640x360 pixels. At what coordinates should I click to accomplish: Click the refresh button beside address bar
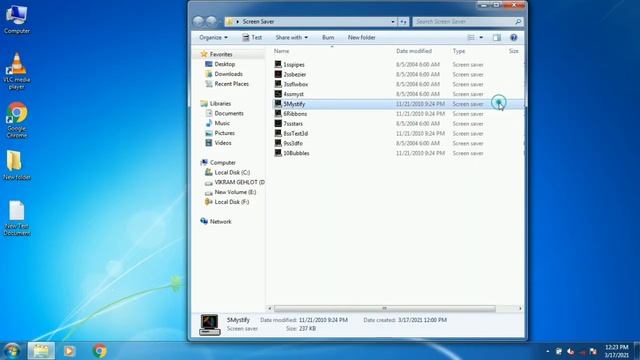coord(403,22)
